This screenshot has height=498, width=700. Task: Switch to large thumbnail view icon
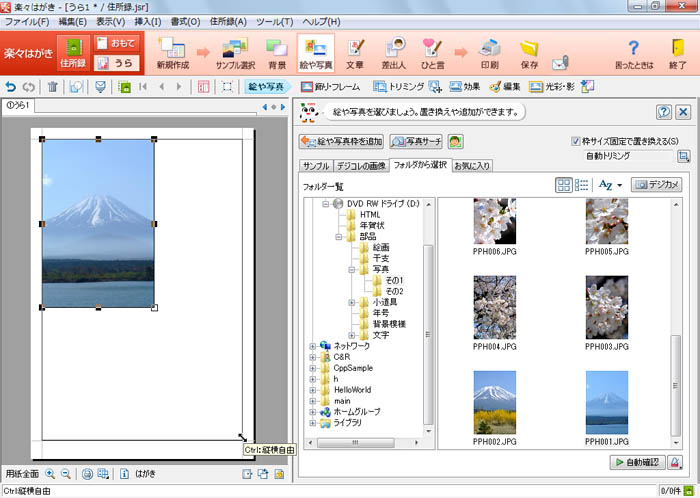[563, 185]
